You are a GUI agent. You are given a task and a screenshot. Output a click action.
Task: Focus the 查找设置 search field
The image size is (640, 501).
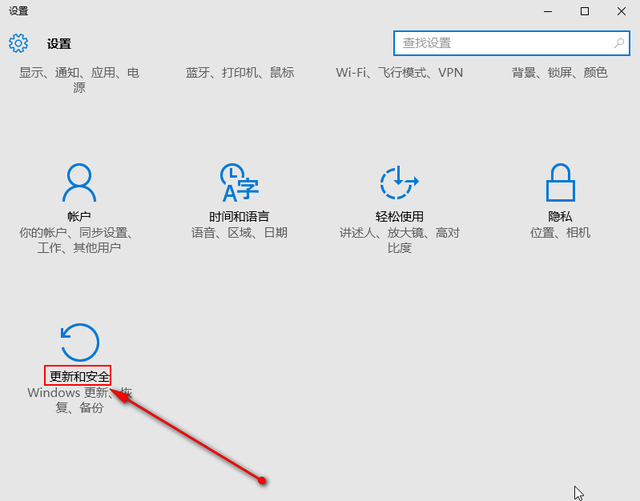coord(511,43)
